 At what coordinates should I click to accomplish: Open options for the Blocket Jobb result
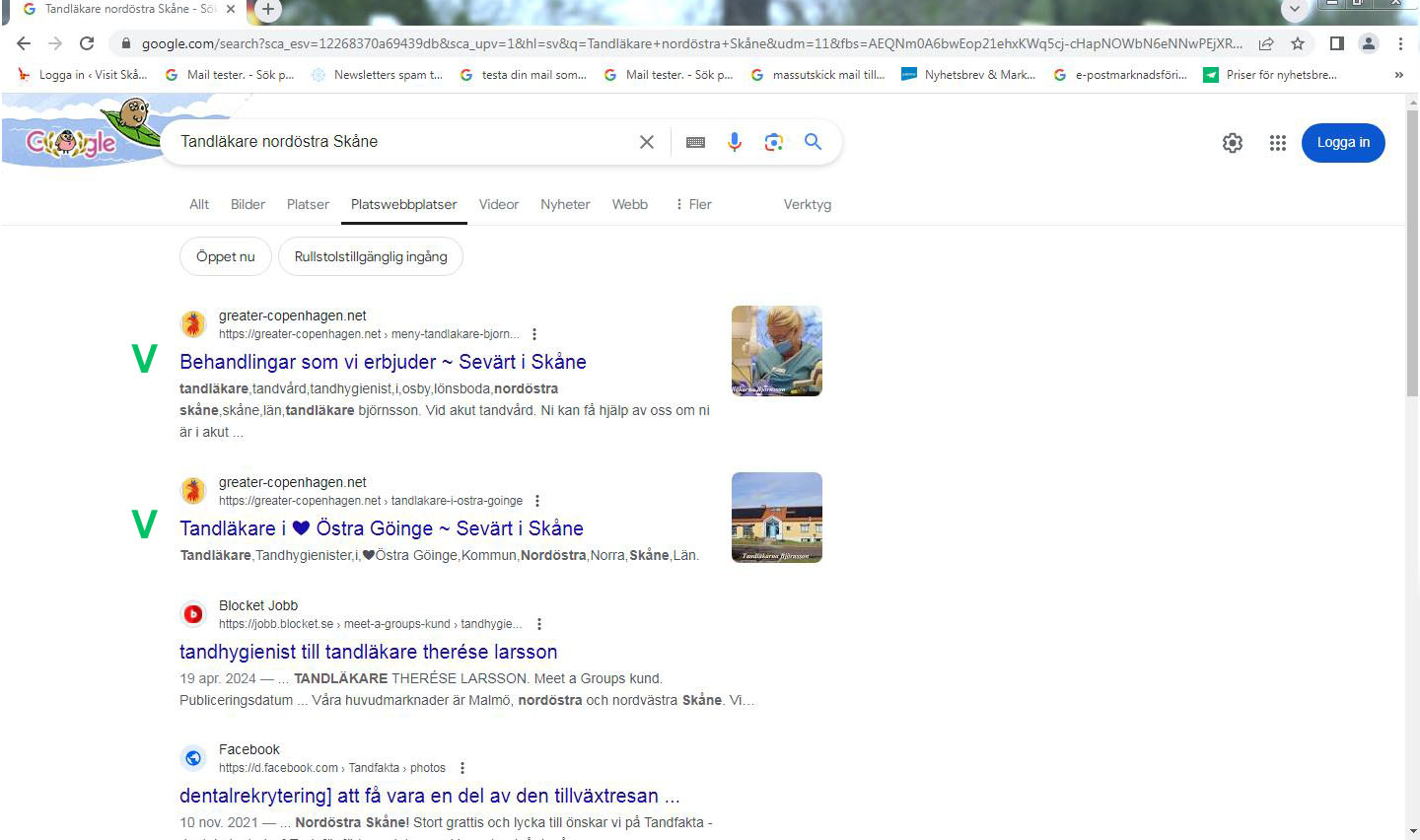pos(539,624)
